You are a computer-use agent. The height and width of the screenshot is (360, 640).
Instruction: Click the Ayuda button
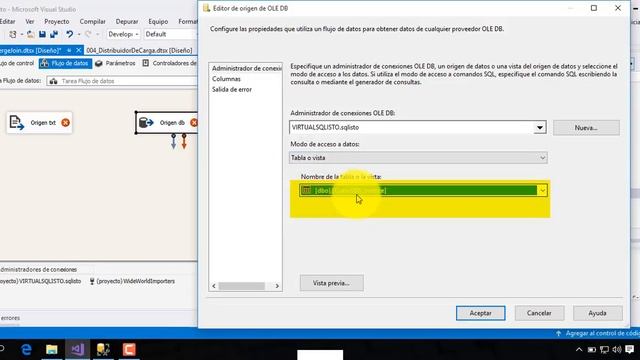click(597, 313)
